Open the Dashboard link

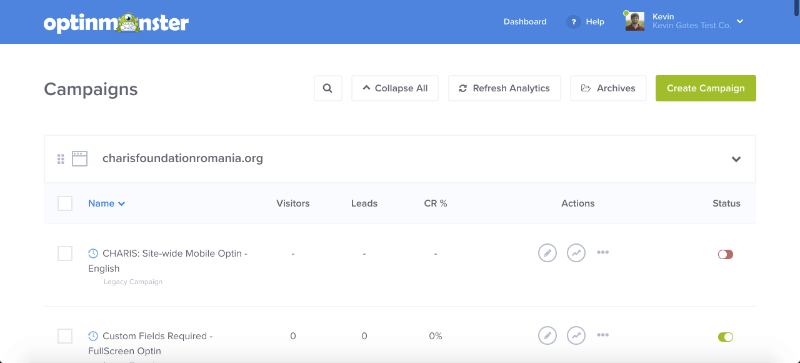click(x=525, y=22)
